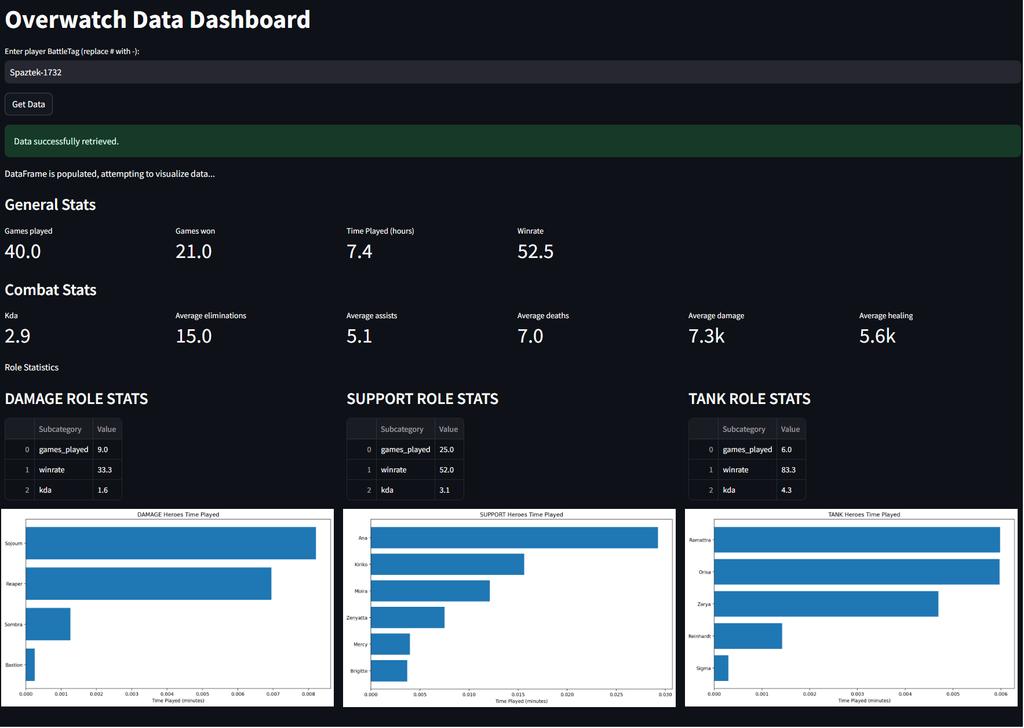The width and height of the screenshot is (1024, 728).
Task: Click the Bastion bar in damage chart
Action: pos(31,665)
